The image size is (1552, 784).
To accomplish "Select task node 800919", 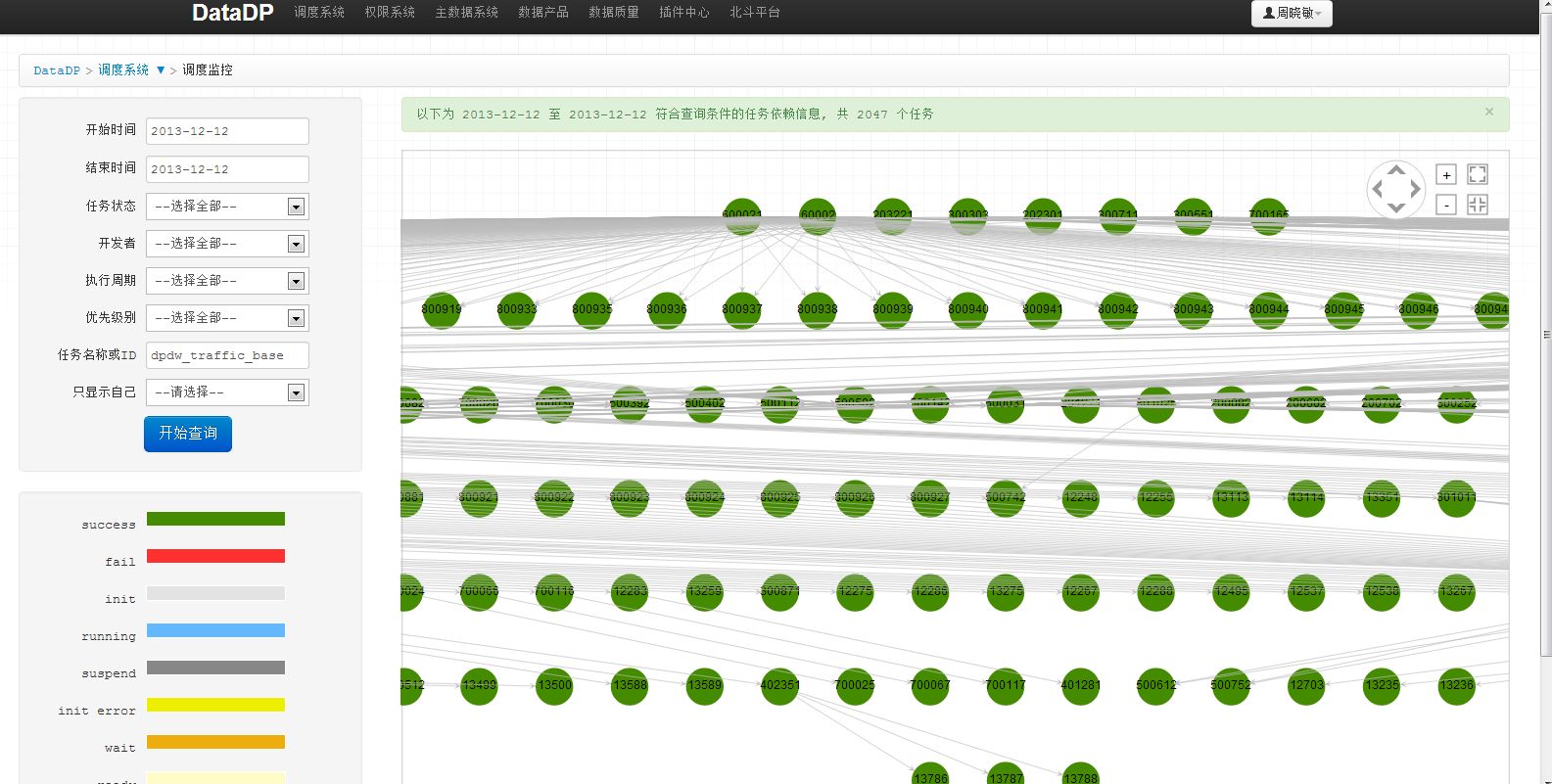I will coord(442,309).
